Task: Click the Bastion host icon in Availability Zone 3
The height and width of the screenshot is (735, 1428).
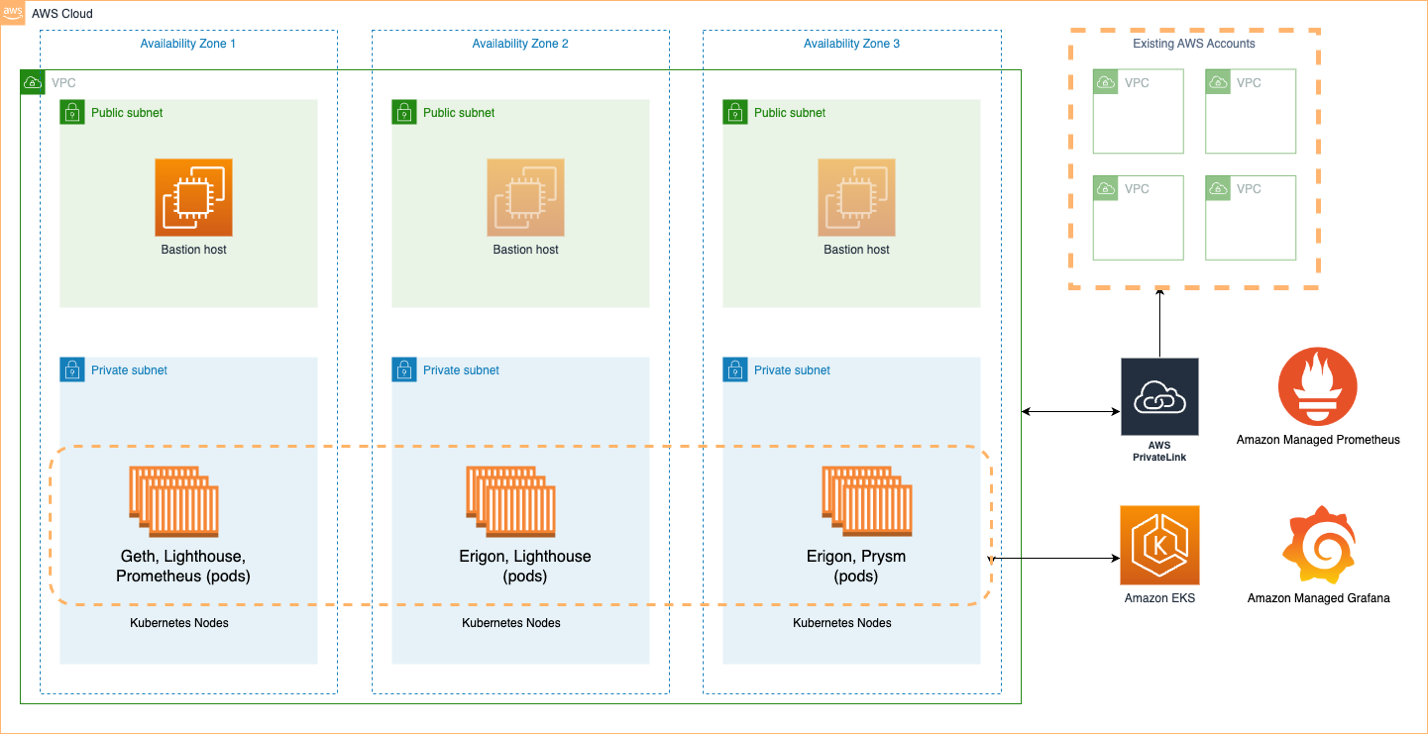Action: click(857, 196)
